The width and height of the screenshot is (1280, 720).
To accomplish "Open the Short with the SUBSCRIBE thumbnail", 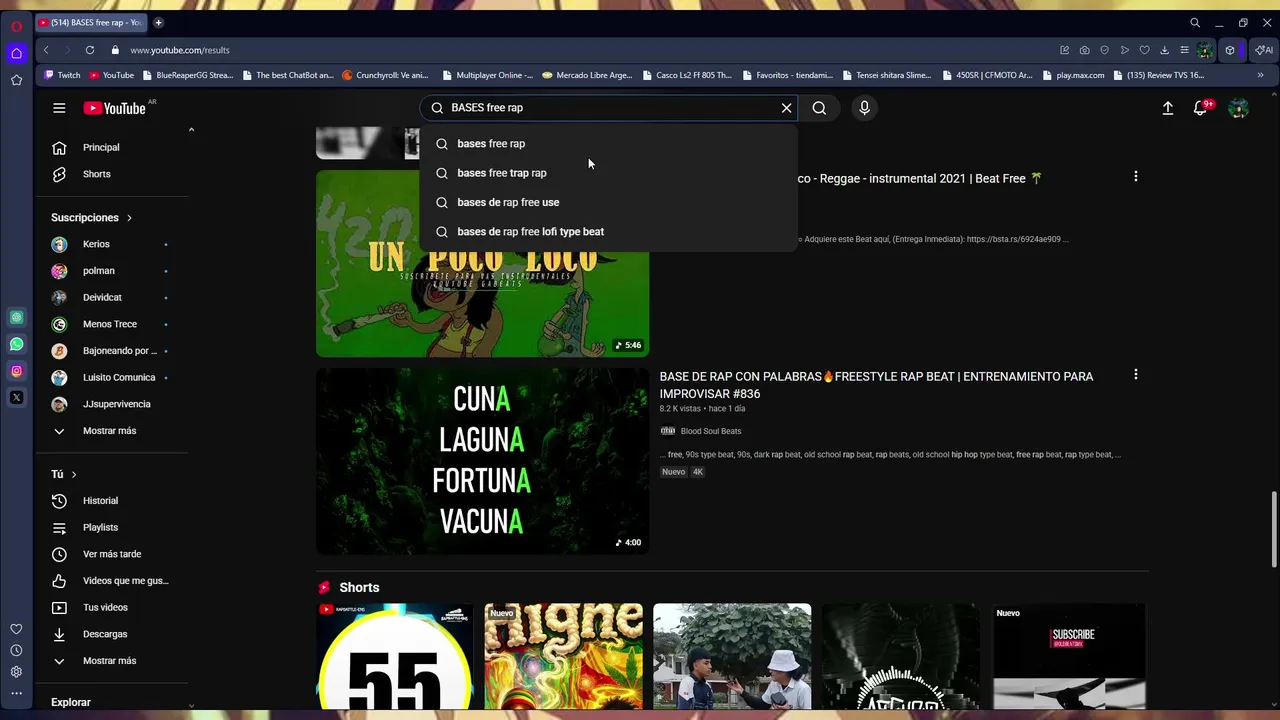I will [1069, 656].
